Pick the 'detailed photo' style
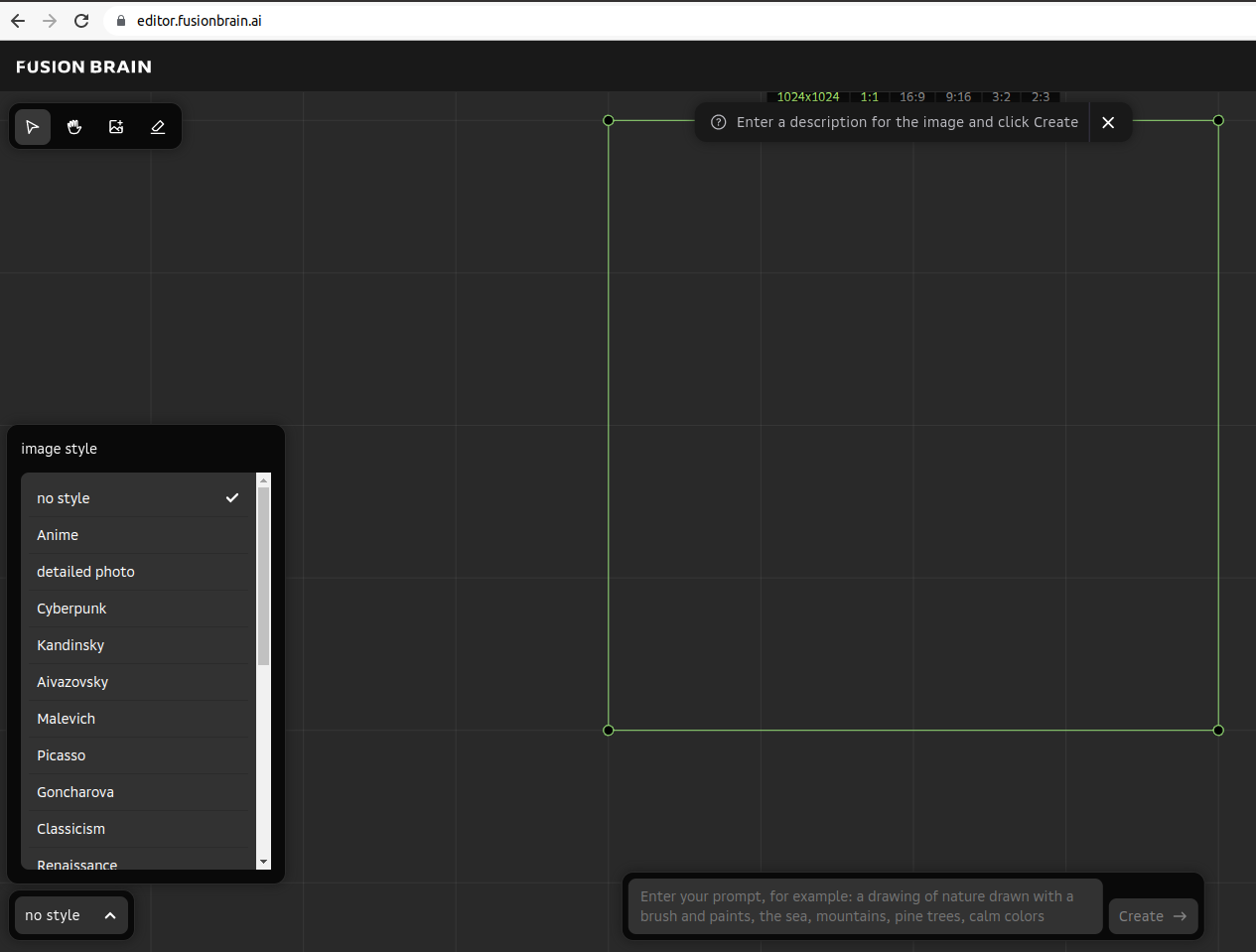 [138, 572]
